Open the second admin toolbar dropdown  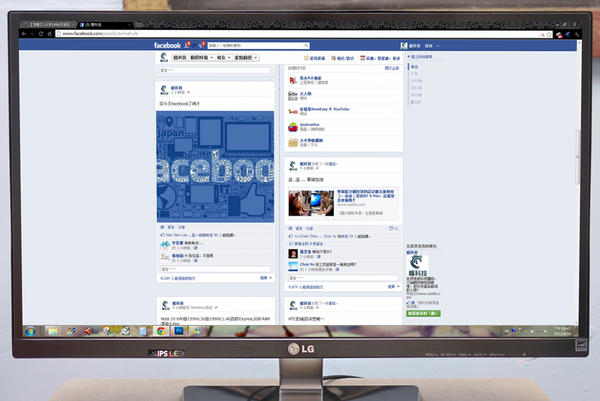click(201, 58)
